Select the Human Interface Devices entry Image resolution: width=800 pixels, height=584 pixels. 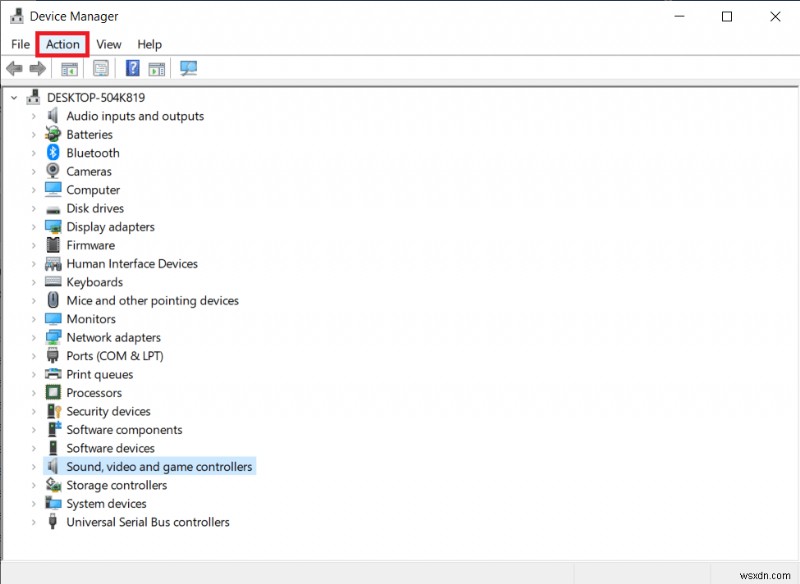pyautogui.click(x=129, y=263)
